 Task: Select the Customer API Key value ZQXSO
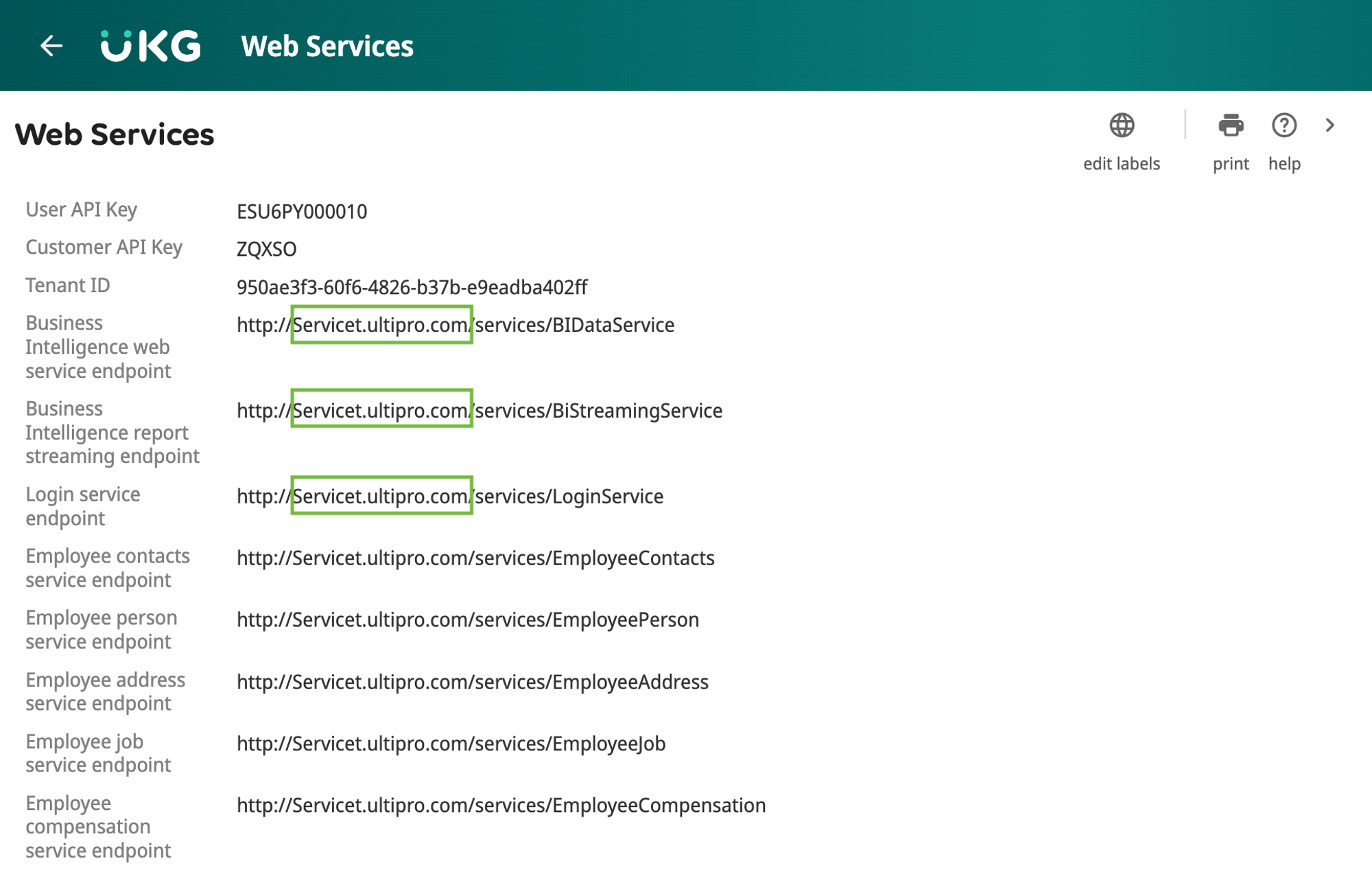[x=266, y=249]
